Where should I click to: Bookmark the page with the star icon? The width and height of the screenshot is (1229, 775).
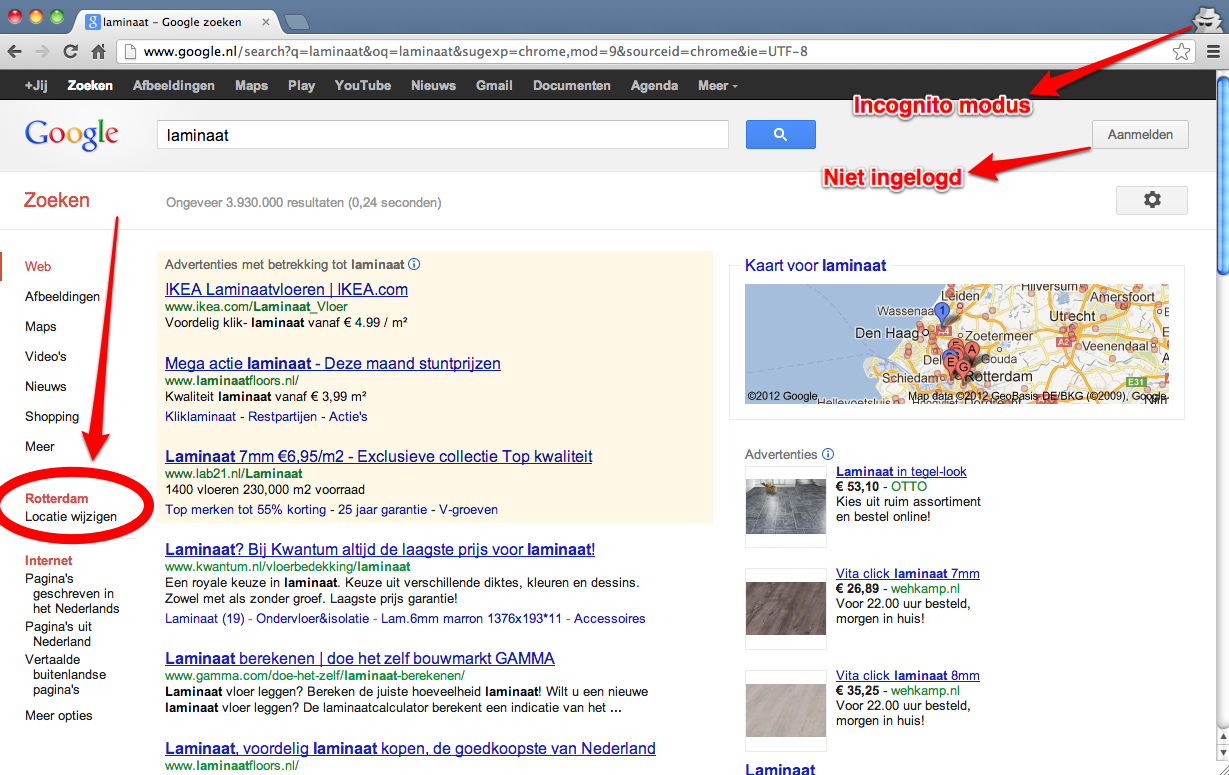coord(1181,52)
